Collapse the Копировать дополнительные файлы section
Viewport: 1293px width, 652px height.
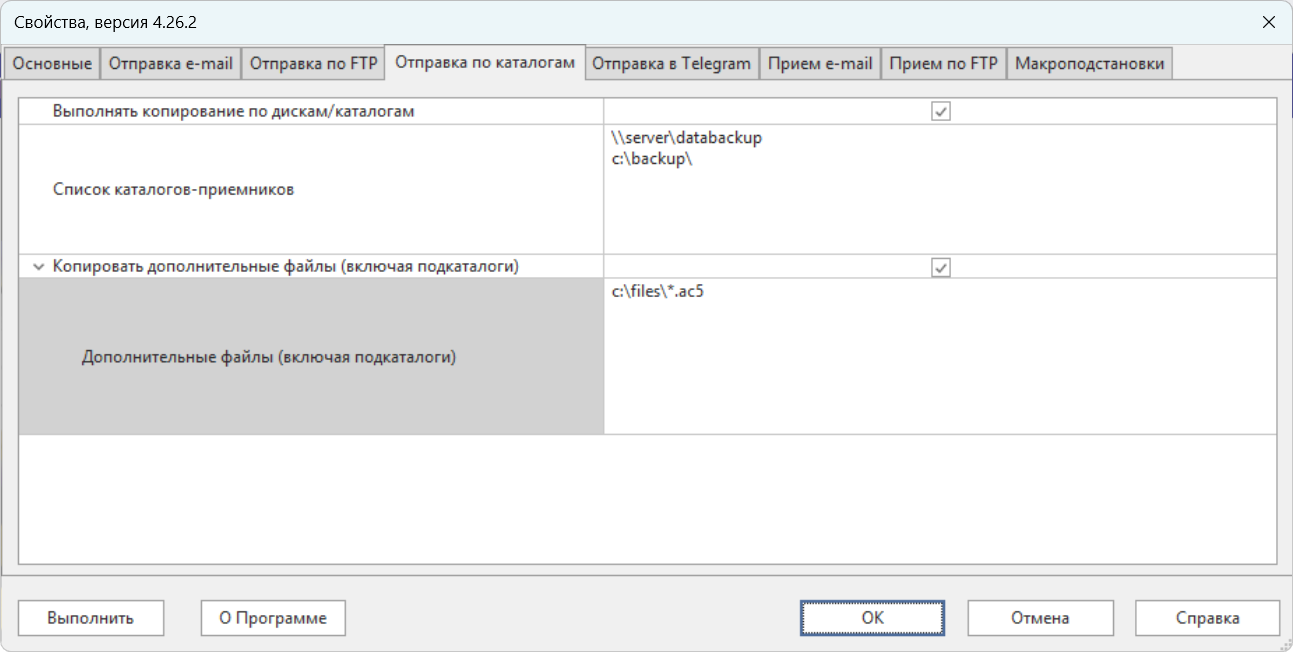38,267
